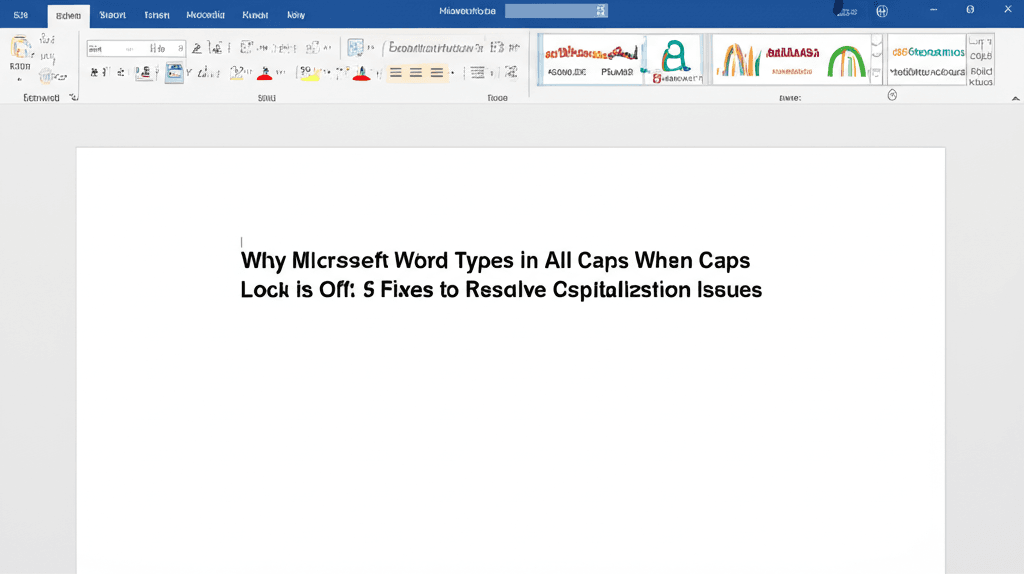Select the teal and orange text style

point(927,61)
